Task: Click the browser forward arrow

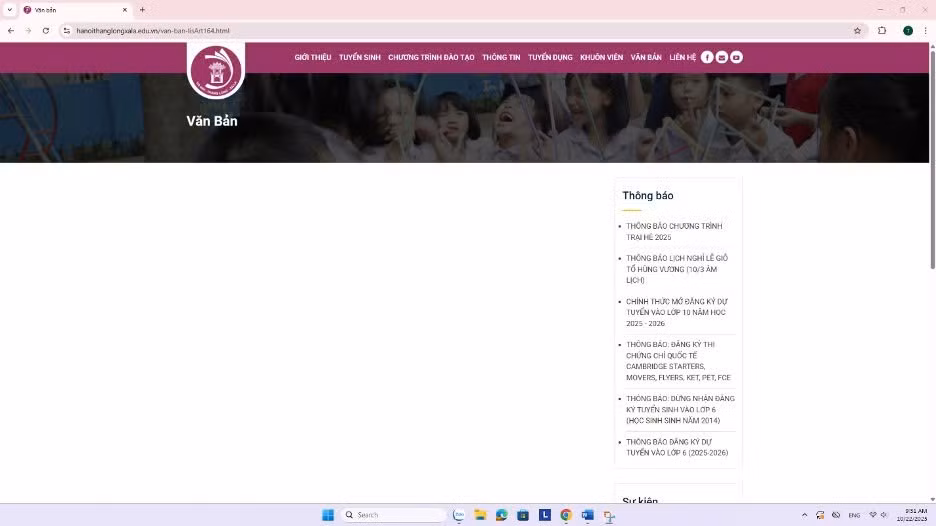Action: click(x=28, y=30)
